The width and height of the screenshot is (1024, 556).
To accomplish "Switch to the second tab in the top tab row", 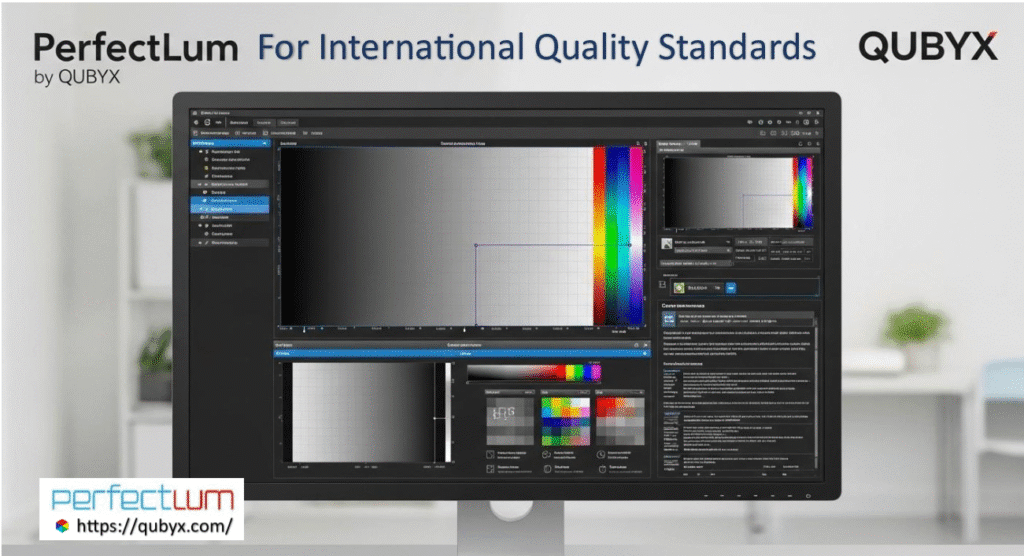I will pos(263,121).
